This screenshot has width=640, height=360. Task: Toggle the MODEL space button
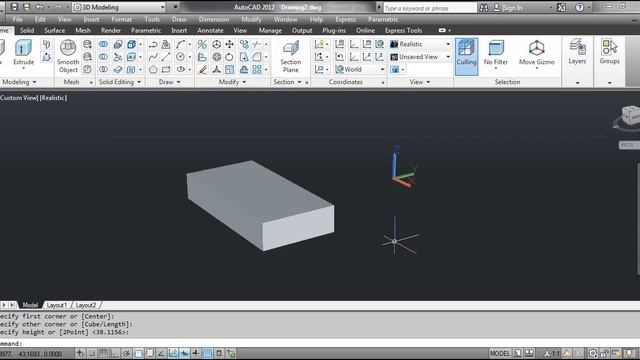point(500,353)
